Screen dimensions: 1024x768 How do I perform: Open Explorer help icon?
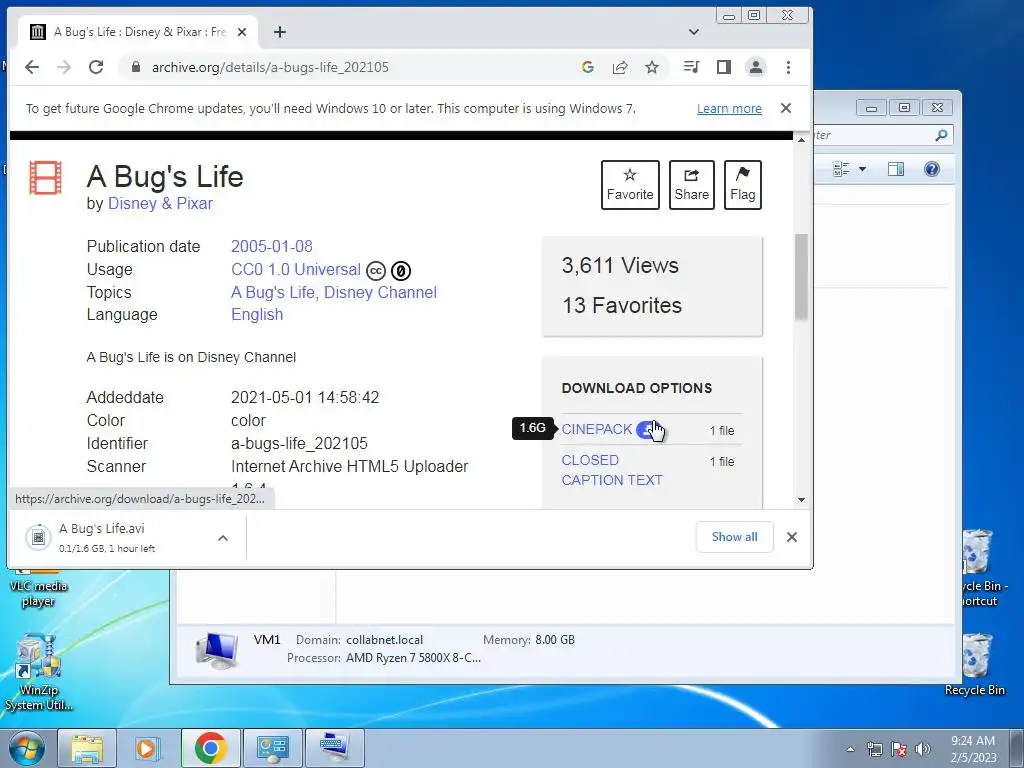coord(932,170)
